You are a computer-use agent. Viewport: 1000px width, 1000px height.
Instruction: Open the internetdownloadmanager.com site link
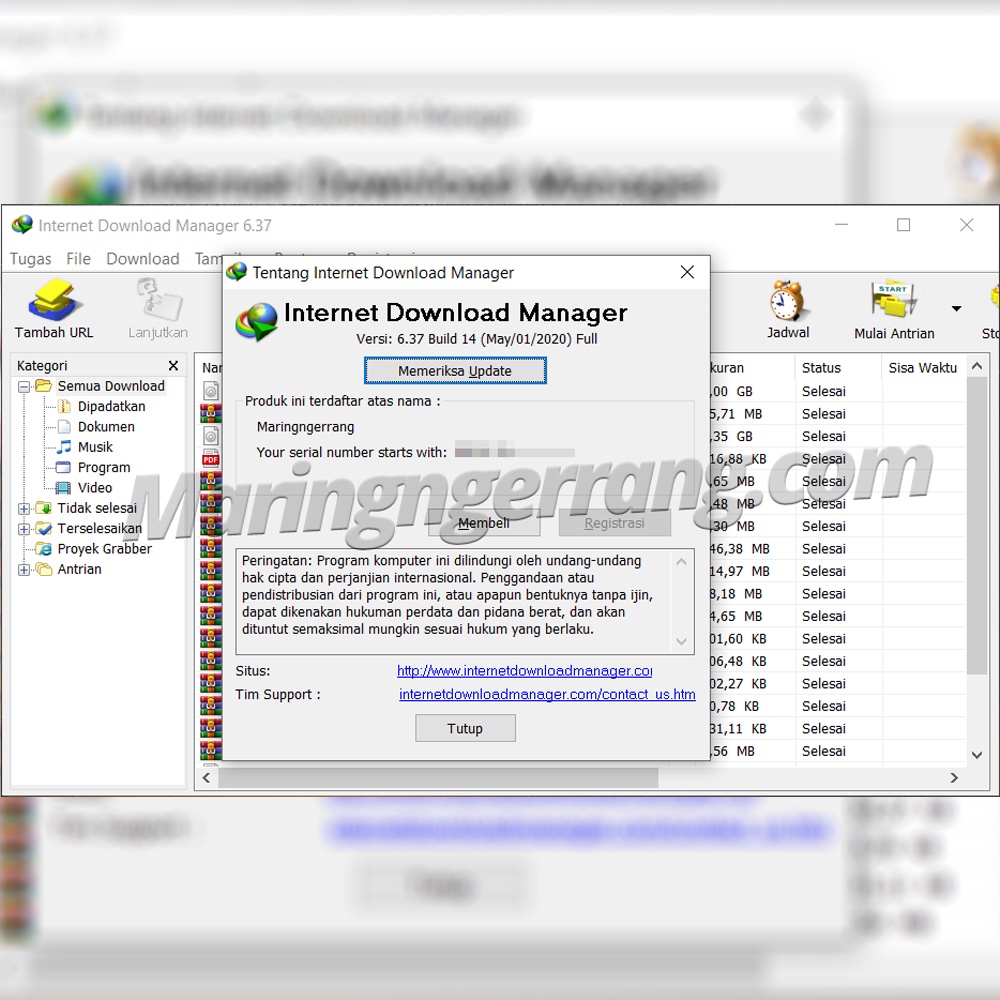click(x=524, y=671)
